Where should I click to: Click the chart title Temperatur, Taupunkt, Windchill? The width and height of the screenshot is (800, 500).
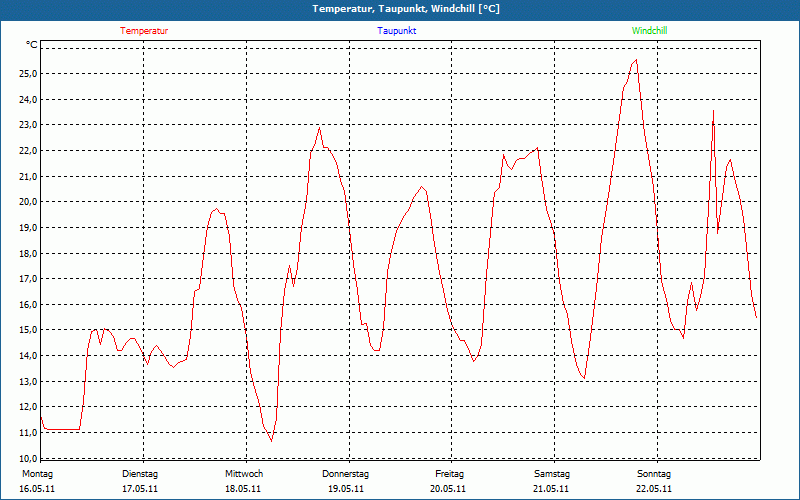406,9
